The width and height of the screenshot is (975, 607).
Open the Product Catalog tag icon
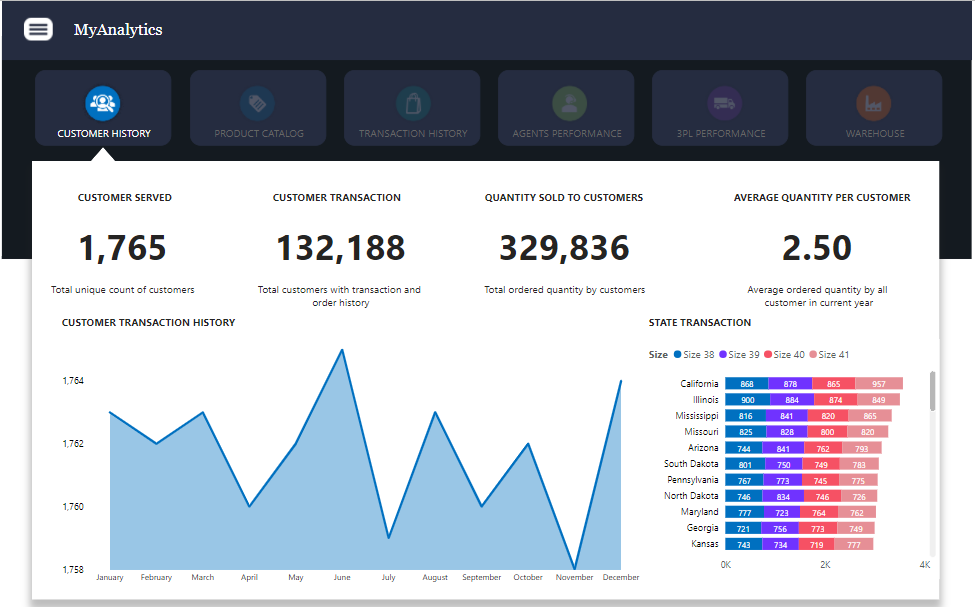pos(257,102)
